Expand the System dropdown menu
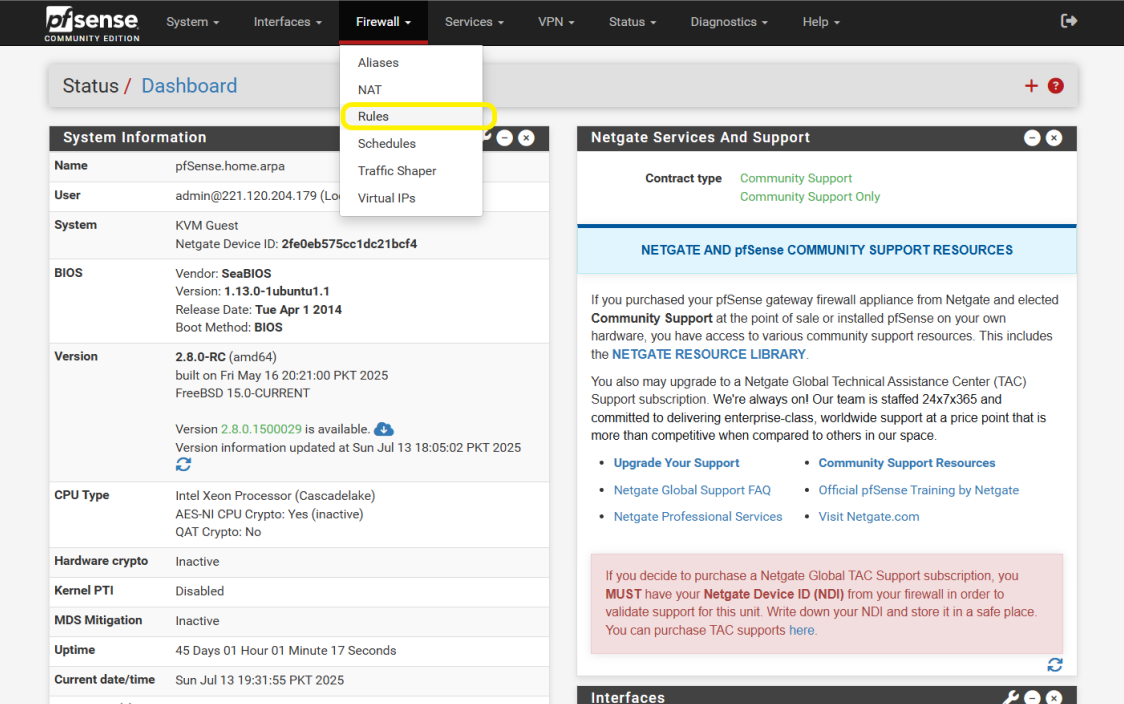The image size is (1124, 704). coord(192,22)
